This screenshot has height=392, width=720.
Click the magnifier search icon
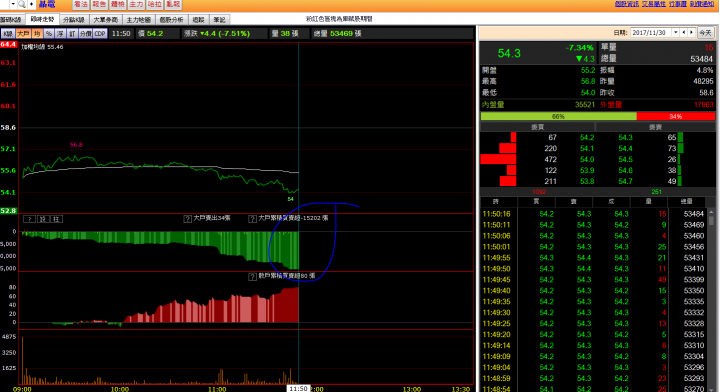[22, 4]
